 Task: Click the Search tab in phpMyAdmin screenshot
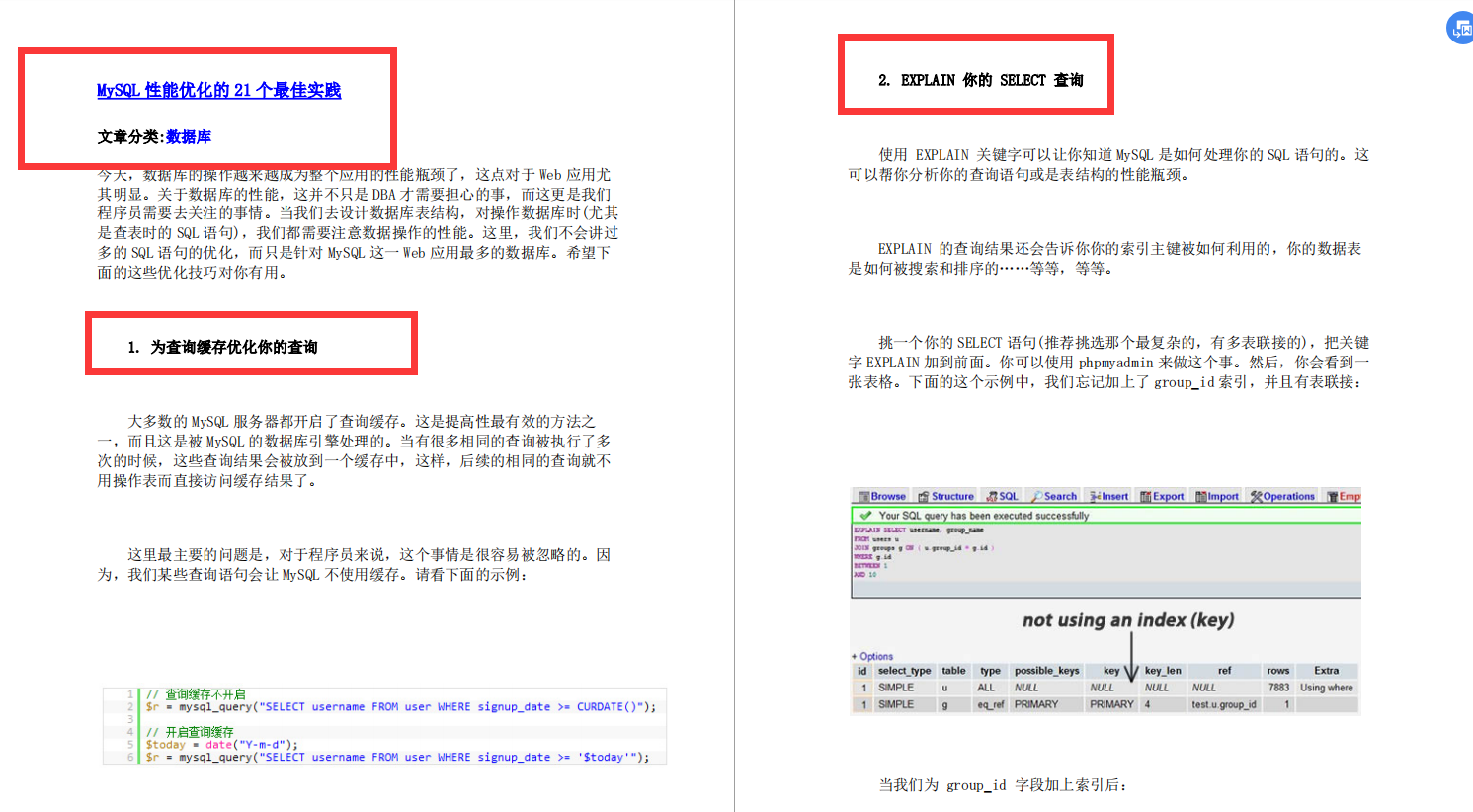1053,496
